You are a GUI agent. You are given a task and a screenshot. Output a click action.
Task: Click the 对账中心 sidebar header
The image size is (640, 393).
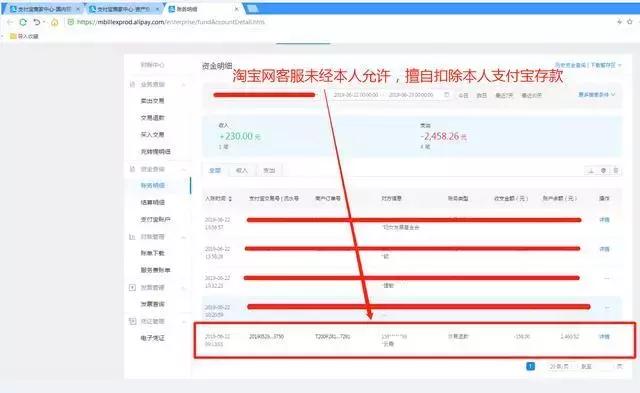[152, 65]
